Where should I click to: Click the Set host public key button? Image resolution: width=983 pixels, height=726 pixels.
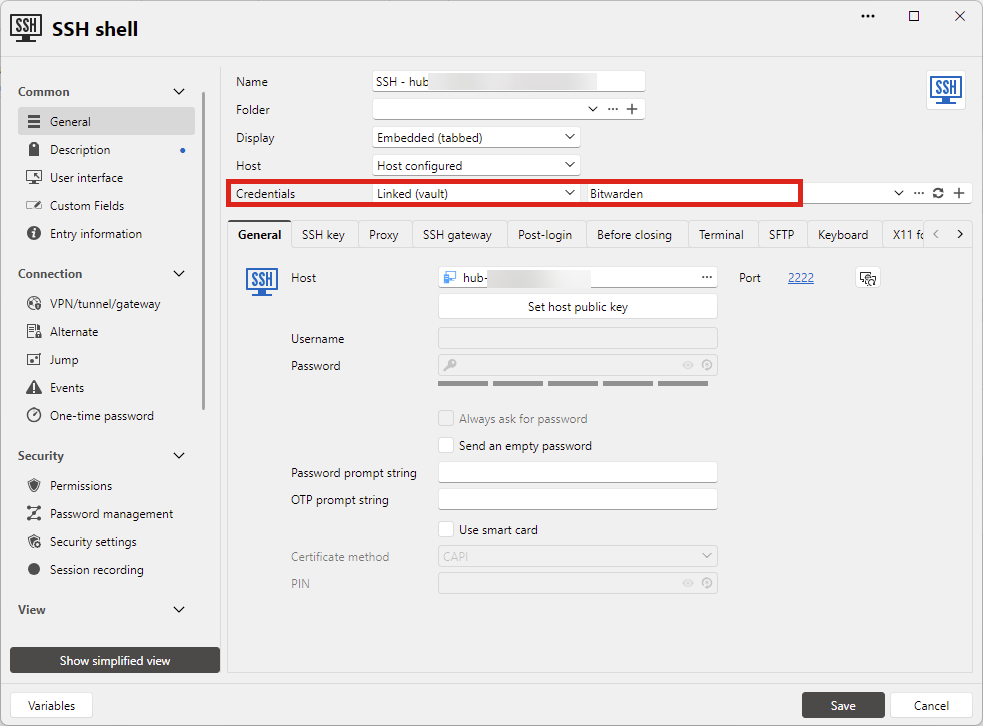[577, 307]
